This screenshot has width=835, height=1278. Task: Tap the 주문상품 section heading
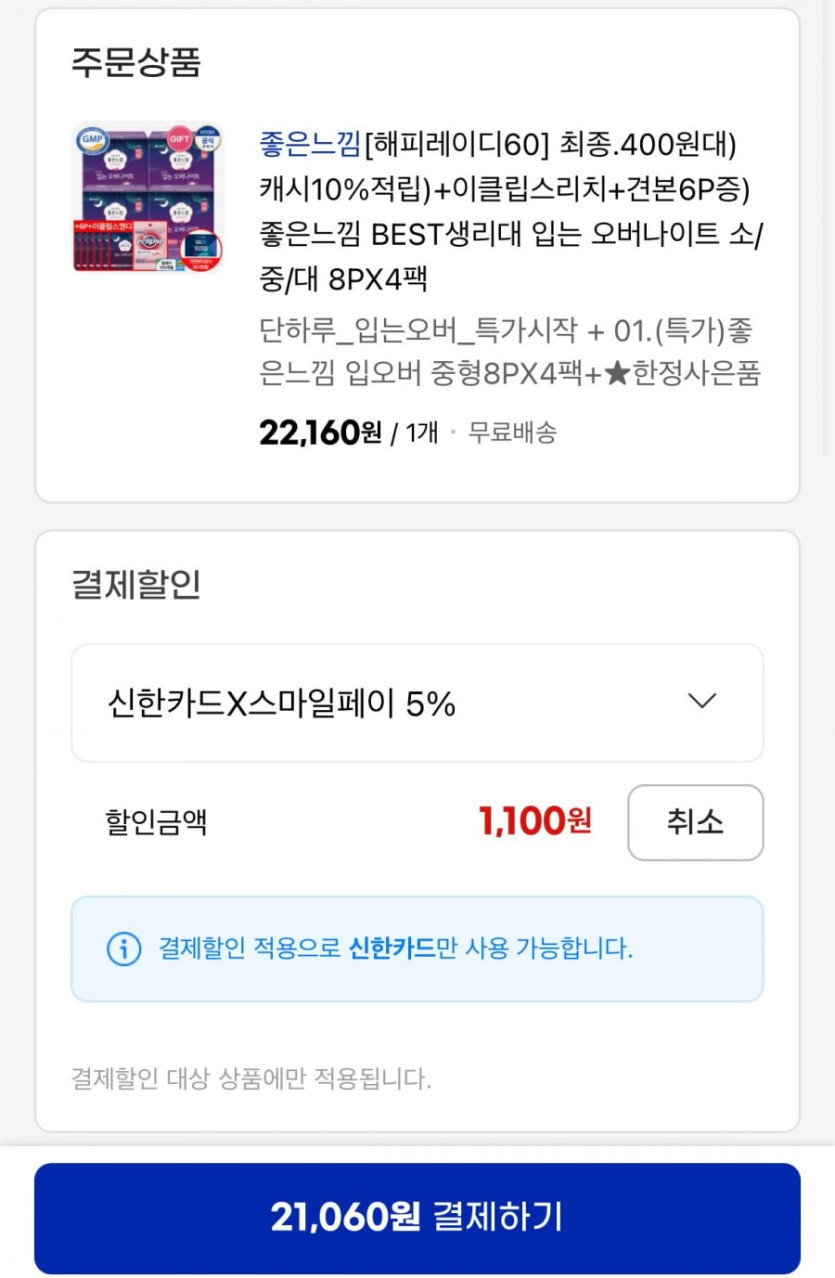tap(136, 62)
